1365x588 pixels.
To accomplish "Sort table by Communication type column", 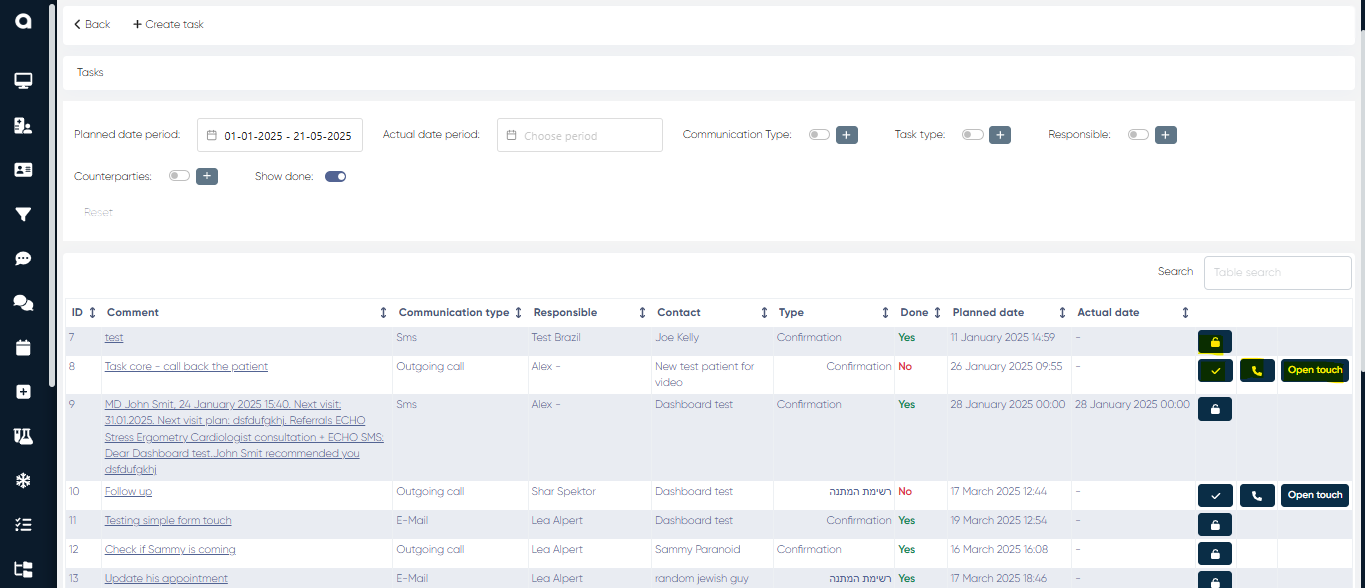I will tap(518, 313).
